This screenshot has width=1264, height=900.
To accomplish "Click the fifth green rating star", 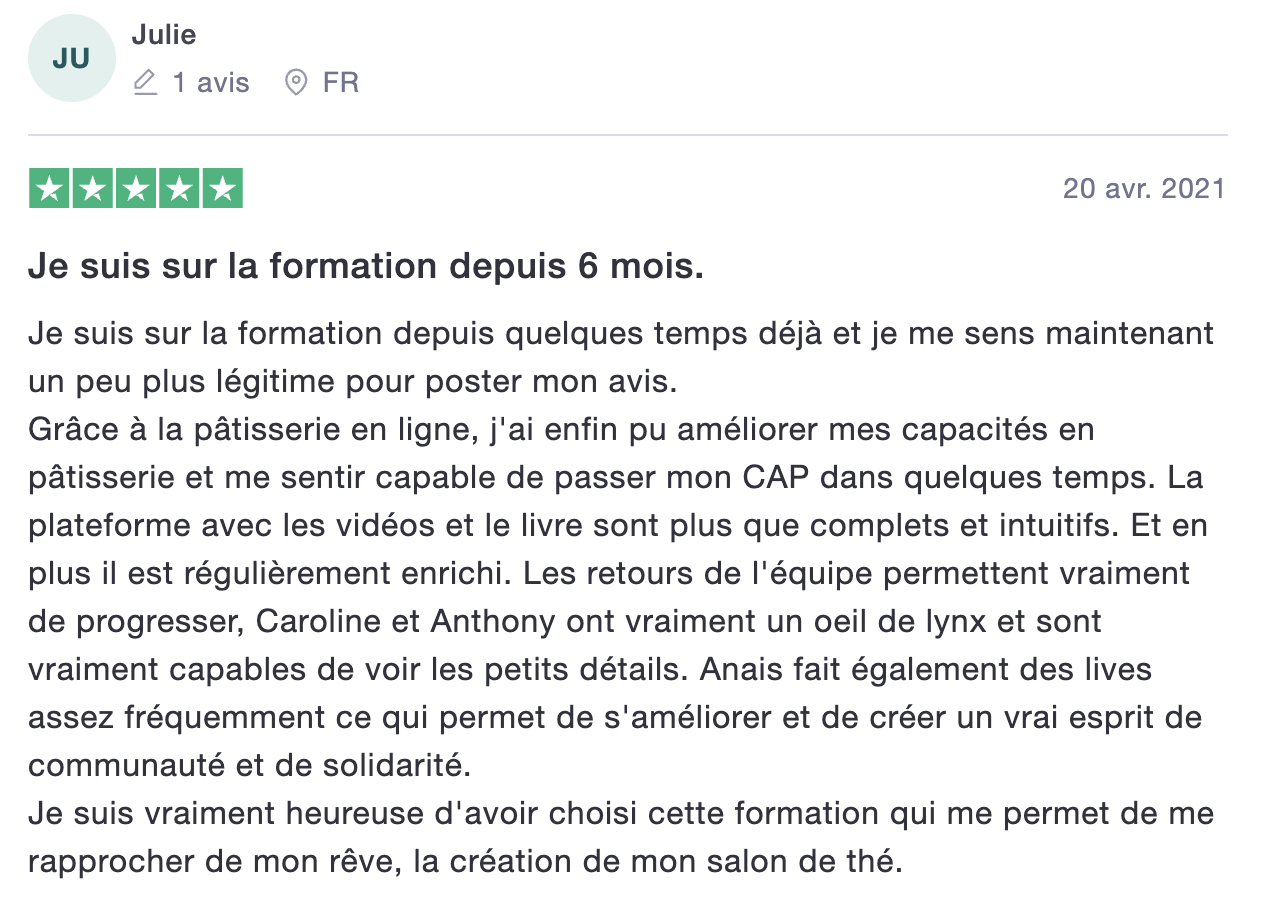I will coord(223,189).
